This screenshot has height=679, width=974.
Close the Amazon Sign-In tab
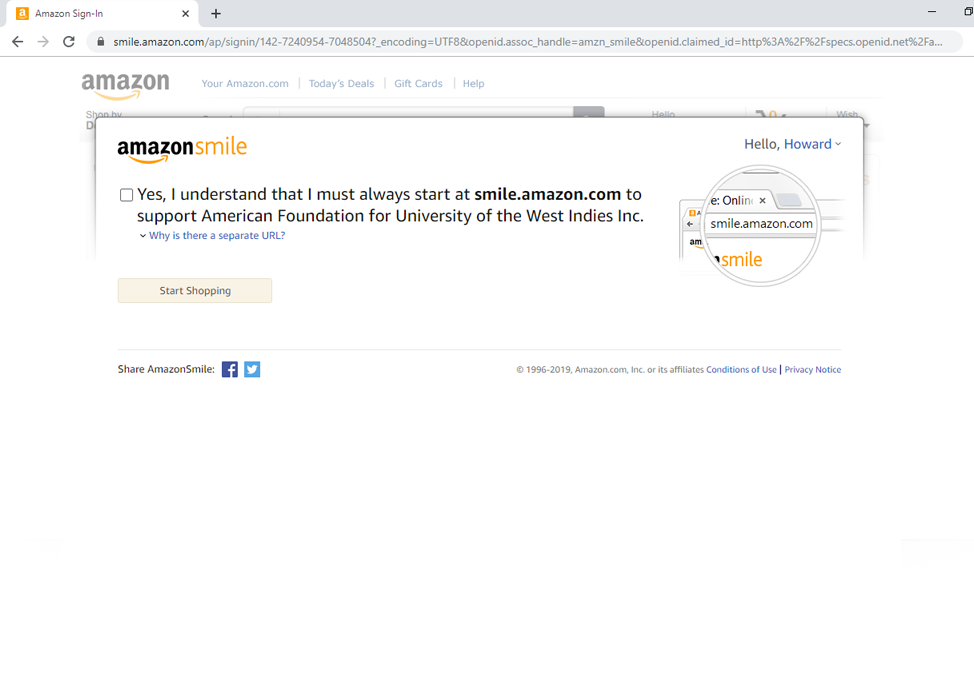(185, 14)
